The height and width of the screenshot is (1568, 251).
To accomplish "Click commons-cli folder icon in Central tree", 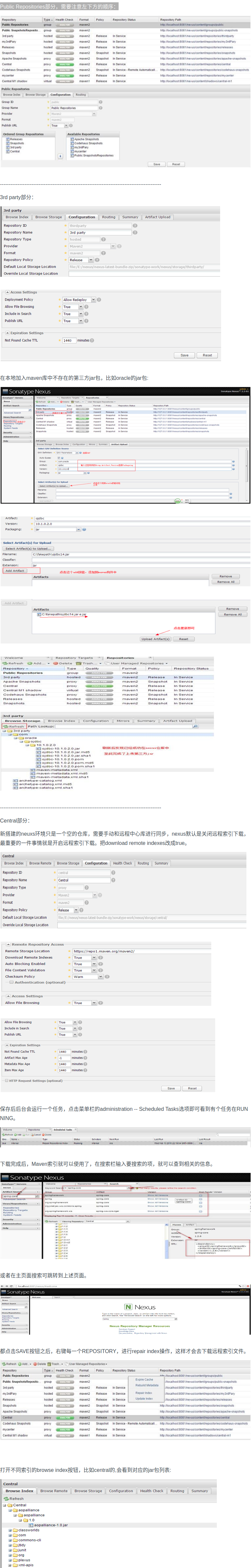I will pyautogui.click(x=15, y=1540).
